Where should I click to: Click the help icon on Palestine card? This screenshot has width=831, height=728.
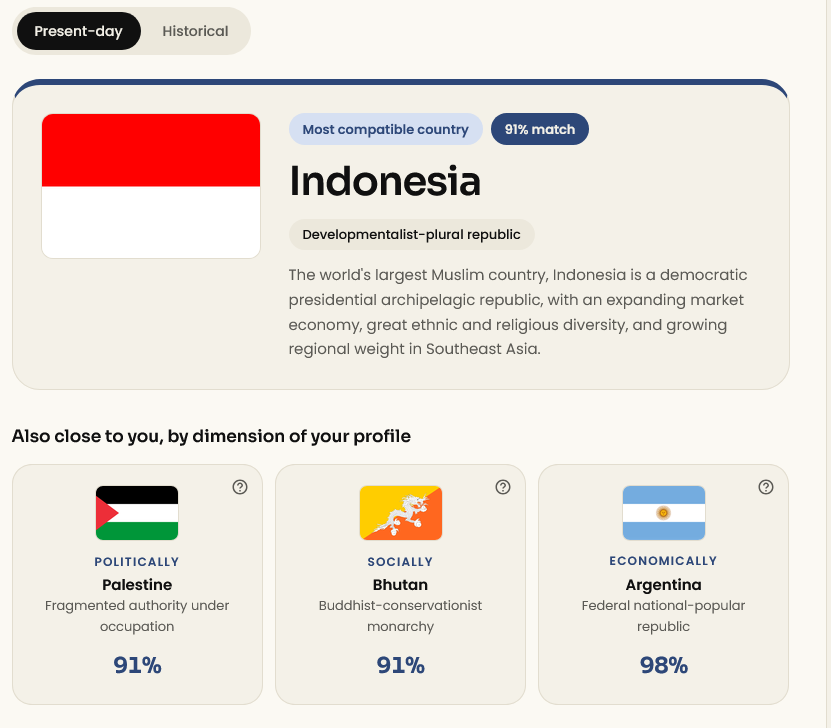pos(240,487)
